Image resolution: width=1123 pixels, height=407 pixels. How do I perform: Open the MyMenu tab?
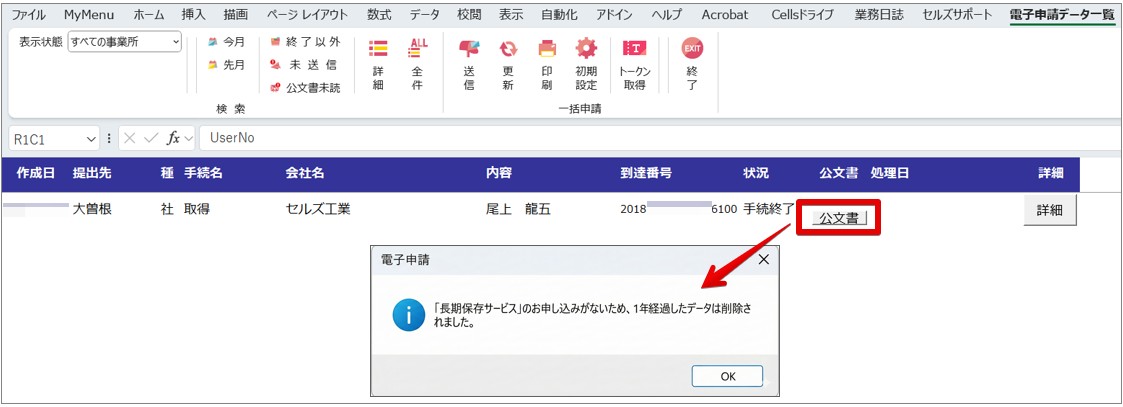(89, 14)
